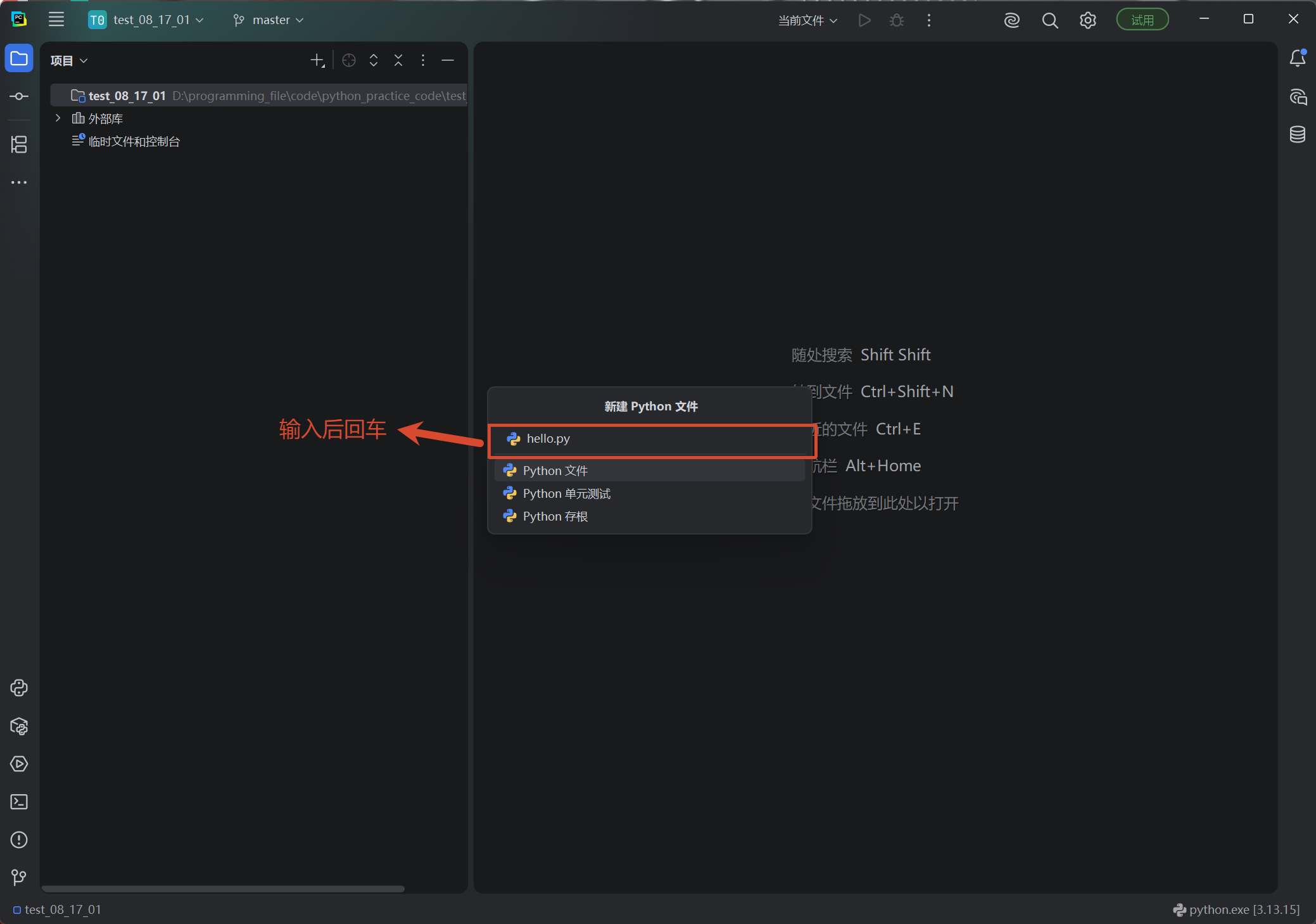This screenshot has width=1316, height=924.
Task: Select Python 文件 in the list
Action: point(650,471)
